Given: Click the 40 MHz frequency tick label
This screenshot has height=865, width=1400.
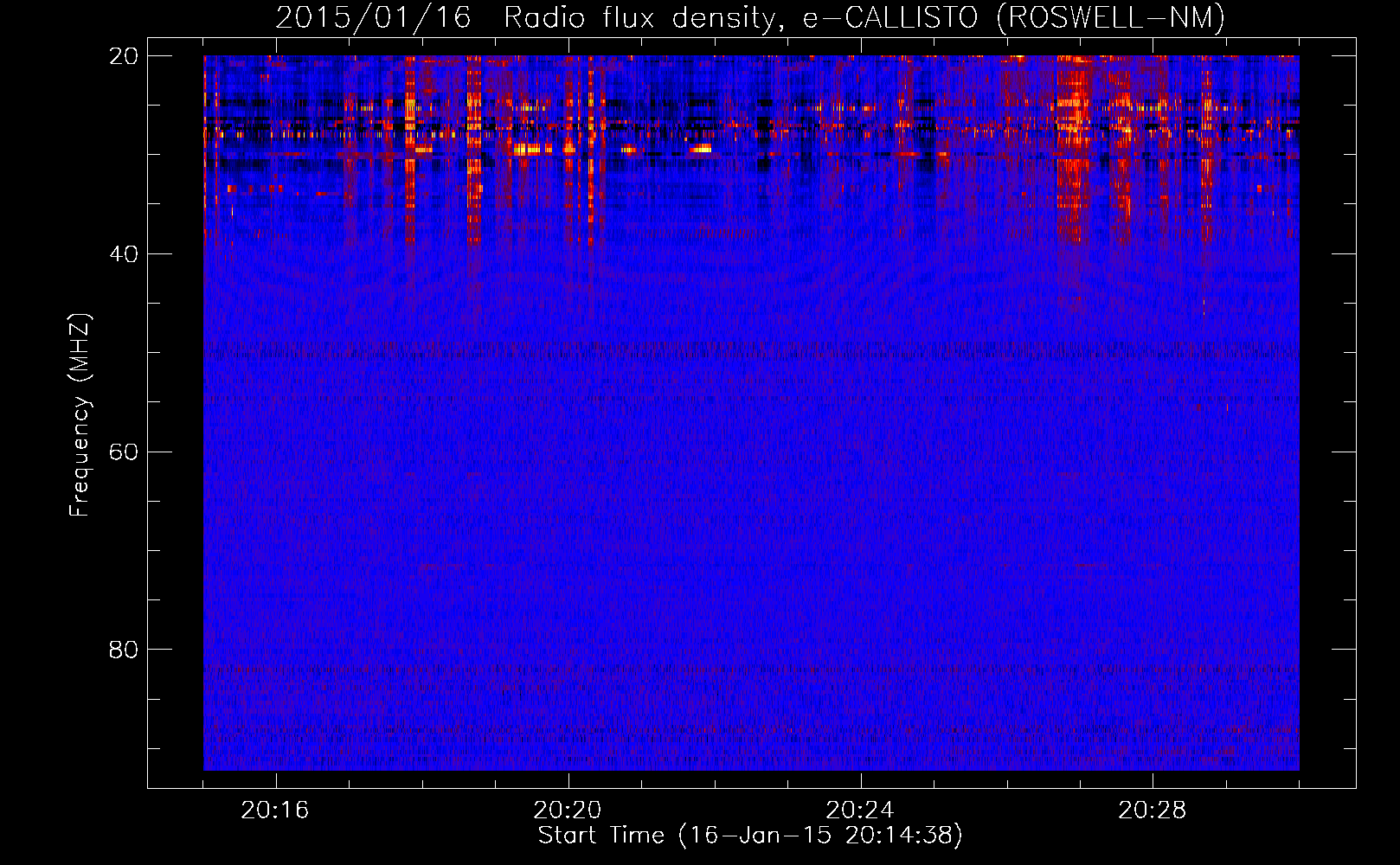Looking at the screenshot, I should 124,254.
